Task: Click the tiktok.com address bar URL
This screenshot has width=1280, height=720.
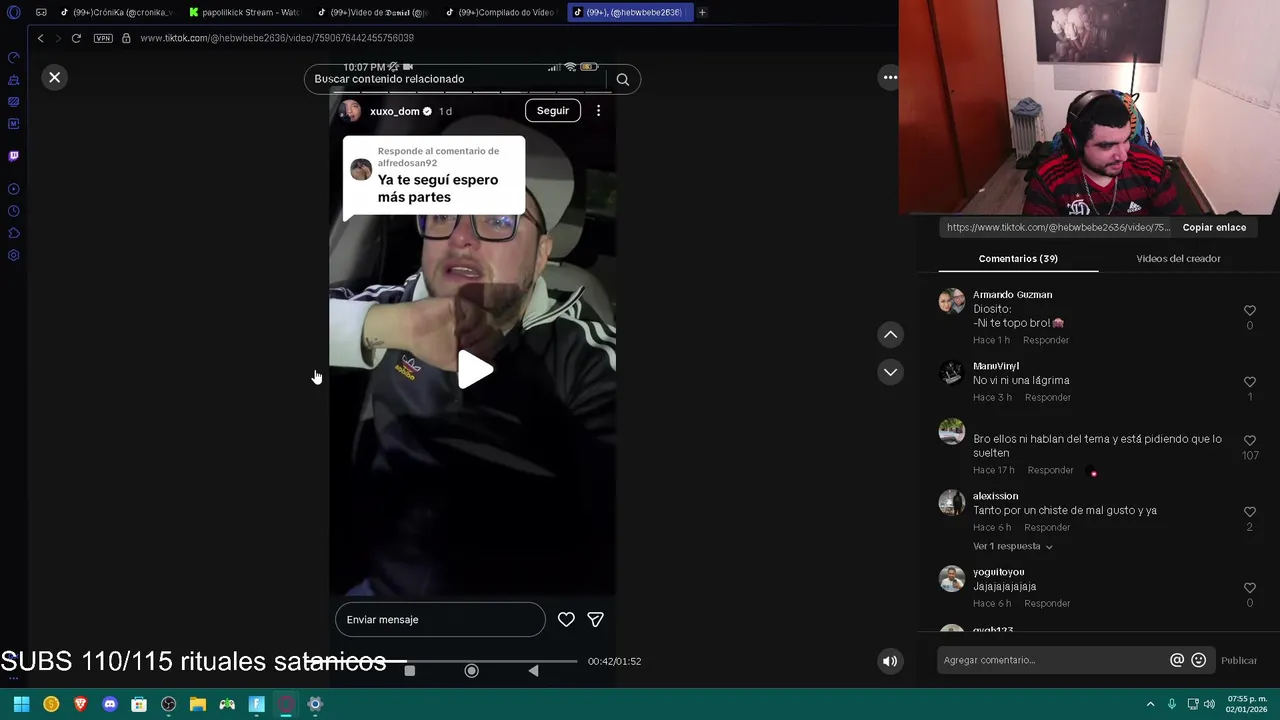Action: point(277,38)
